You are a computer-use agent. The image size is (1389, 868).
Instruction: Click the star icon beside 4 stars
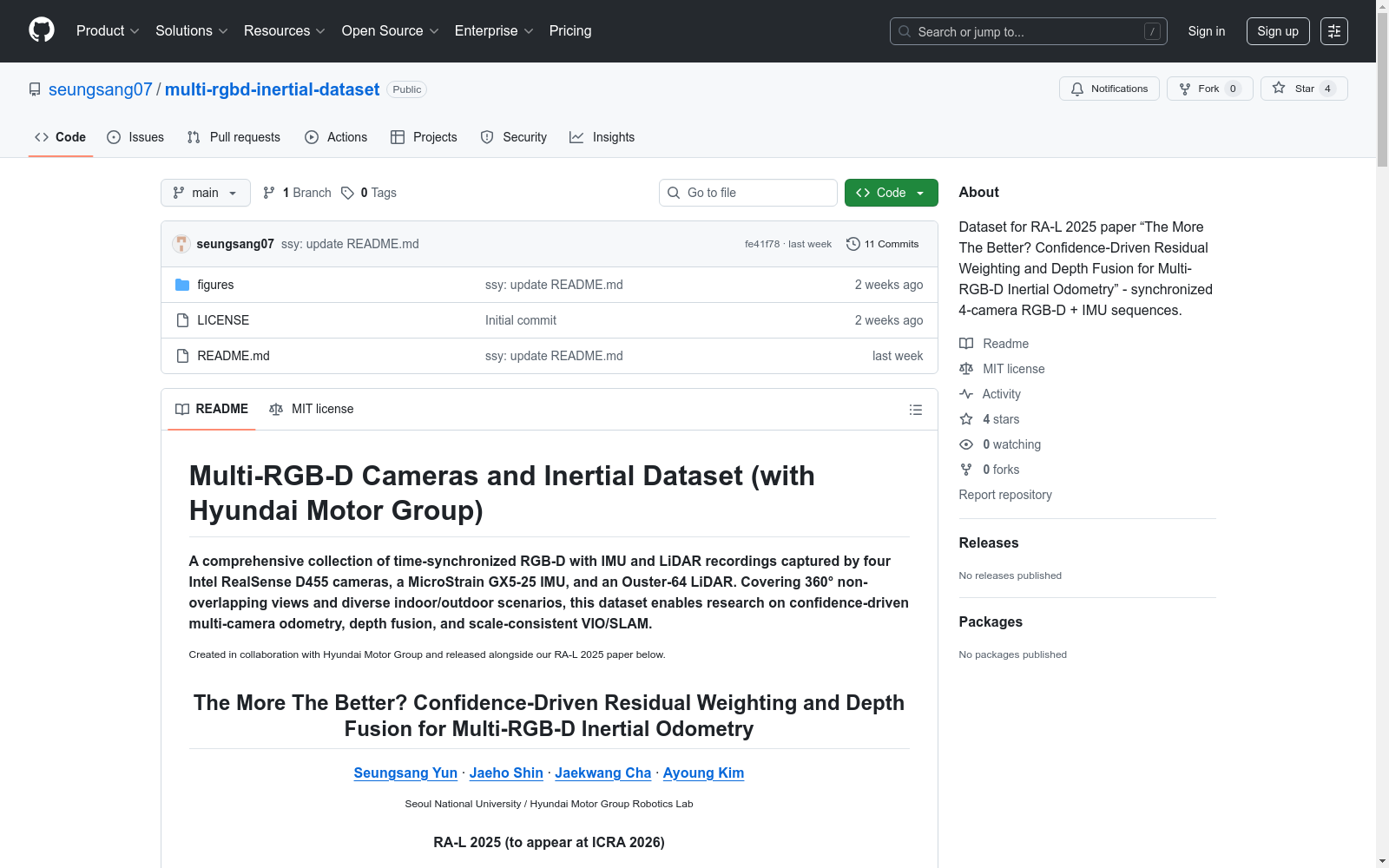[966, 419]
